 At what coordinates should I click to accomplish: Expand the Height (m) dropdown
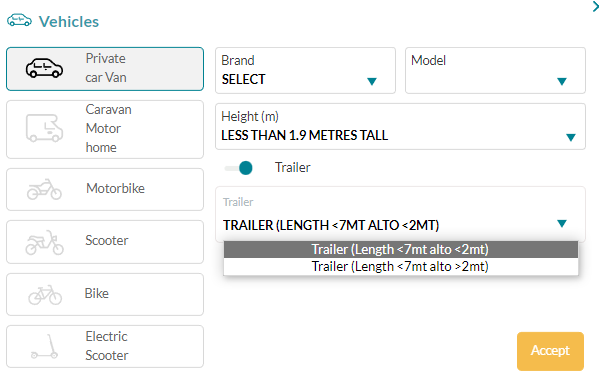400,126
